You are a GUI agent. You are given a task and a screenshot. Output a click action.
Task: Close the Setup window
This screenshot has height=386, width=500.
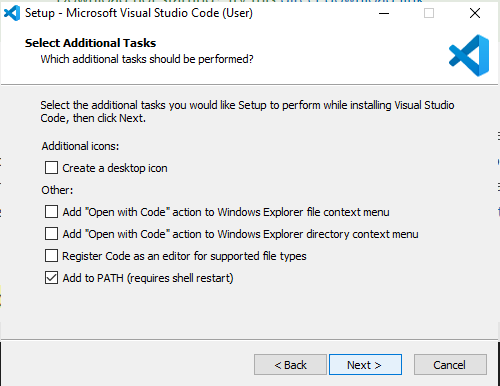click(475, 13)
